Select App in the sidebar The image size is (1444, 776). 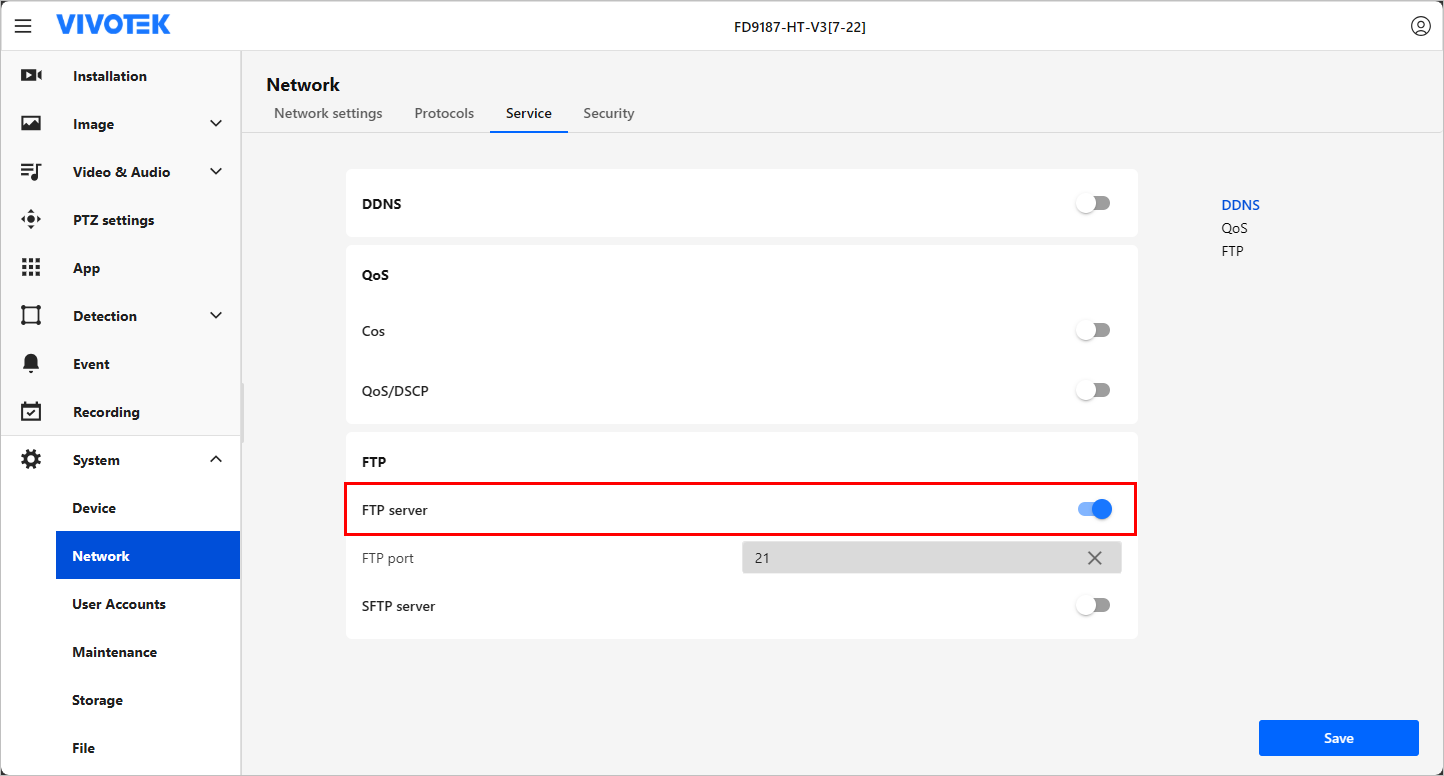pyautogui.click(x=86, y=268)
